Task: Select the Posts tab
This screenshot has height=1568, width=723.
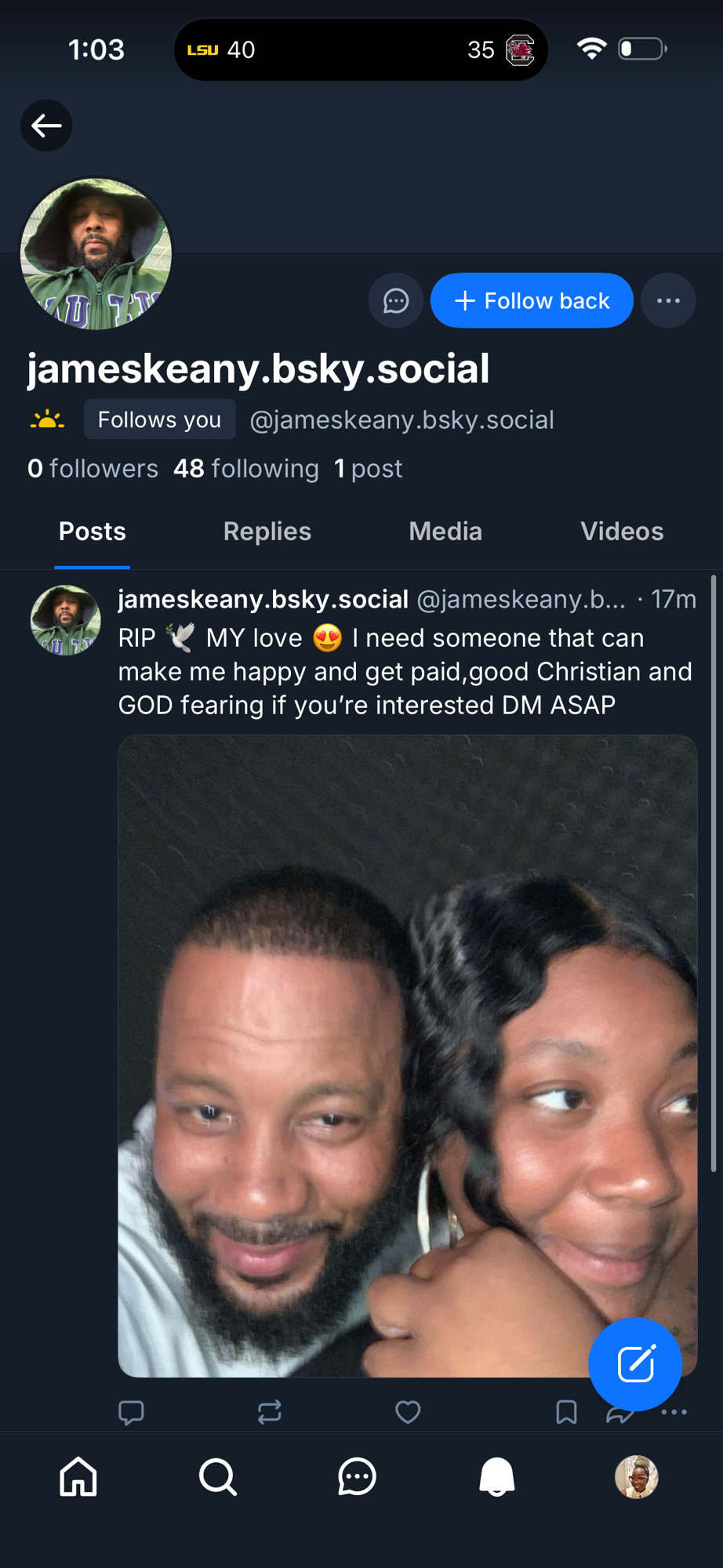Action: [x=93, y=532]
